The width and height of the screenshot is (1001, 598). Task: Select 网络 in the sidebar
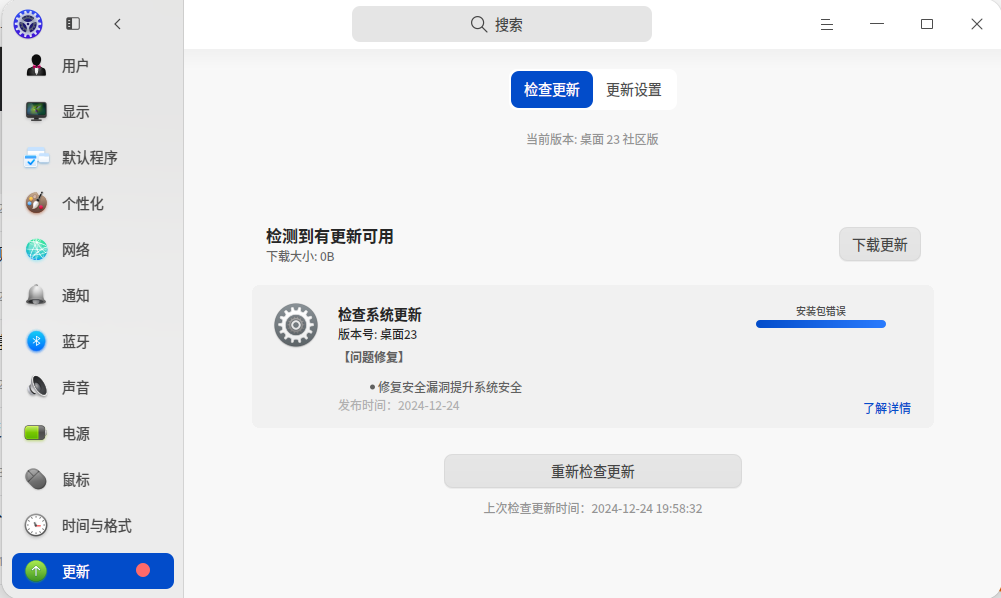pyautogui.click(x=93, y=250)
